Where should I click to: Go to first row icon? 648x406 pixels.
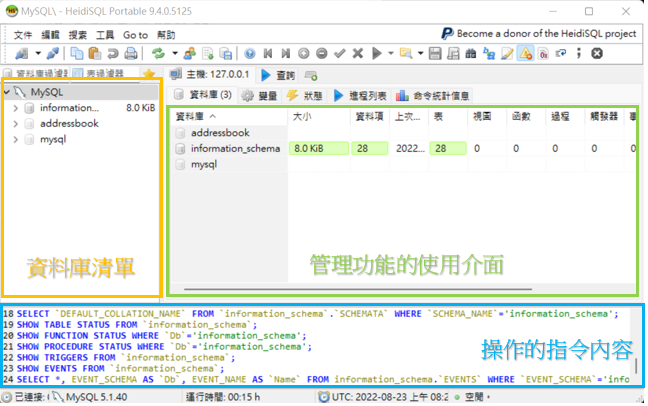(x=268, y=53)
